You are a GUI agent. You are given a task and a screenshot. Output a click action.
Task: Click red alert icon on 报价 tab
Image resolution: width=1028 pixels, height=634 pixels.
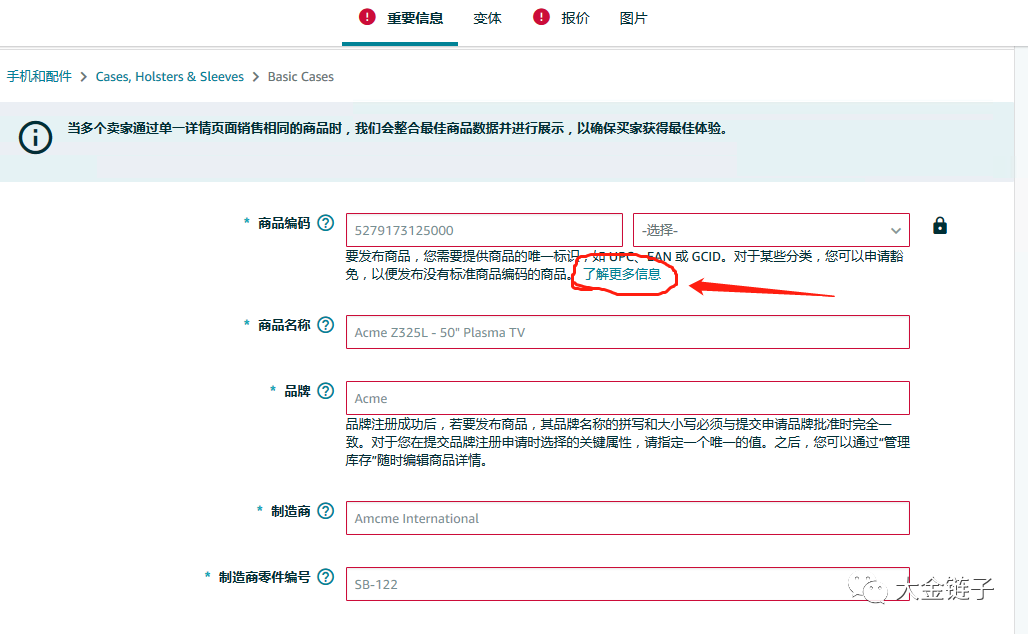click(x=541, y=17)
